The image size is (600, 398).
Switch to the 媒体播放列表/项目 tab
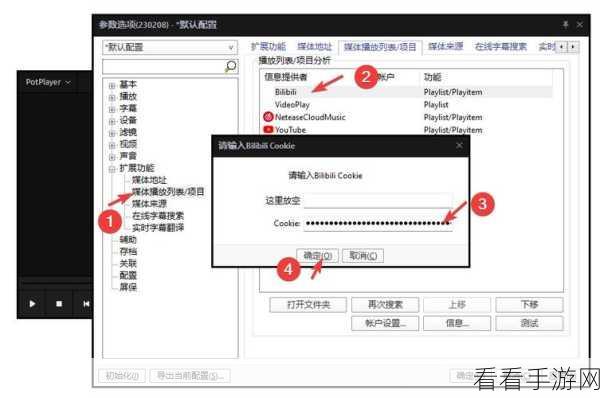click(380, 47)
